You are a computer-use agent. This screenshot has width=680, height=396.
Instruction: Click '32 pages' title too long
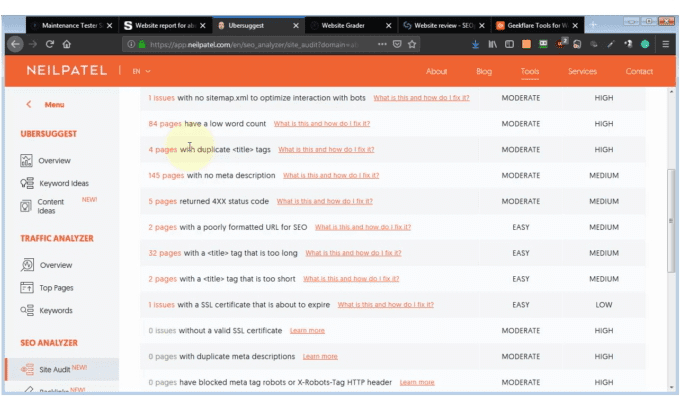point(165,253)
